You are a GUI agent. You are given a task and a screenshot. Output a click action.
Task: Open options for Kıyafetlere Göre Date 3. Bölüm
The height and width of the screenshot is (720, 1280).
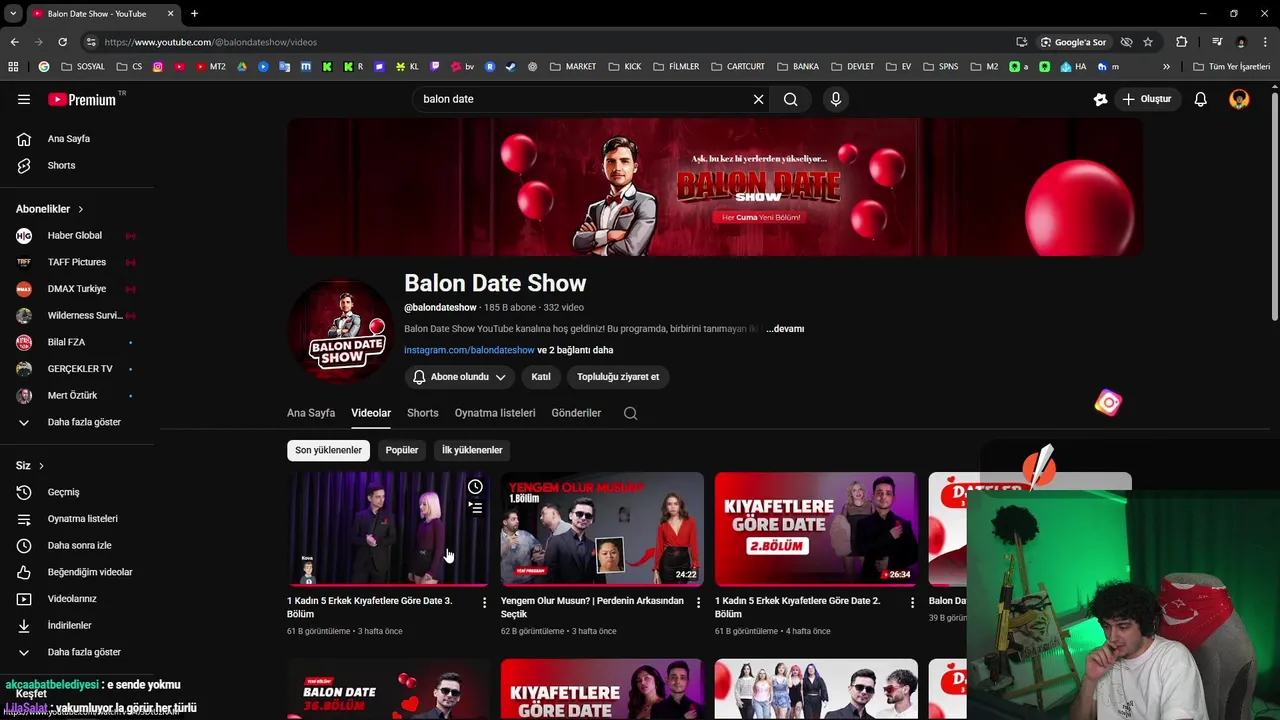click(x=484, y=603)
